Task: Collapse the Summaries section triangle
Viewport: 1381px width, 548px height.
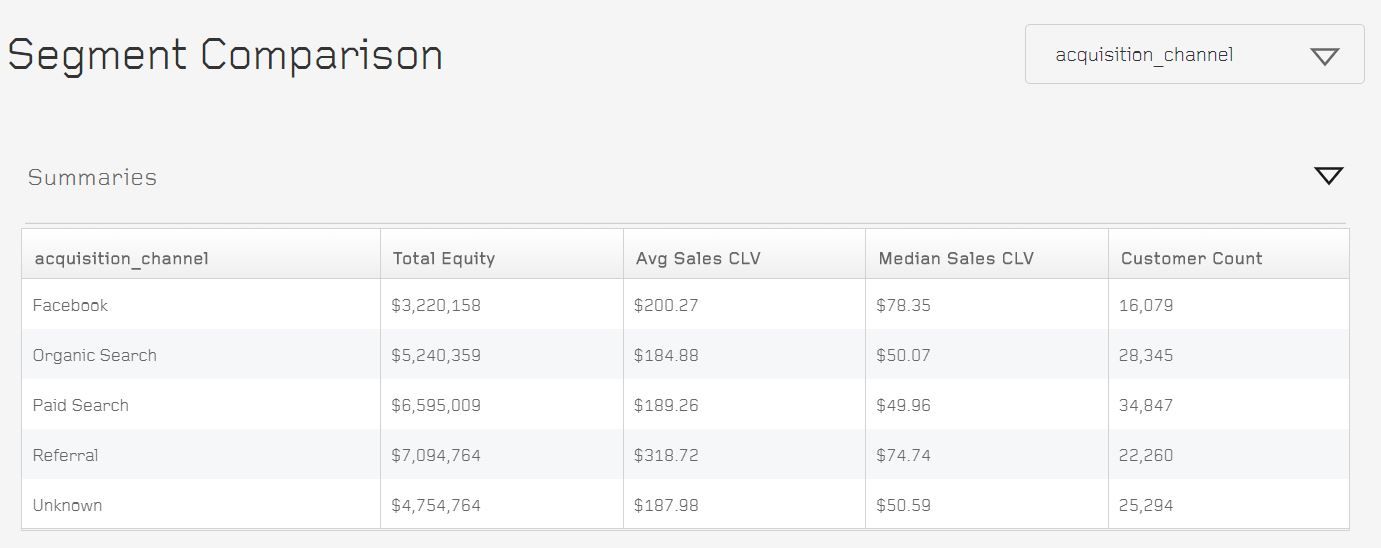Action: (x=1328, y=176)
